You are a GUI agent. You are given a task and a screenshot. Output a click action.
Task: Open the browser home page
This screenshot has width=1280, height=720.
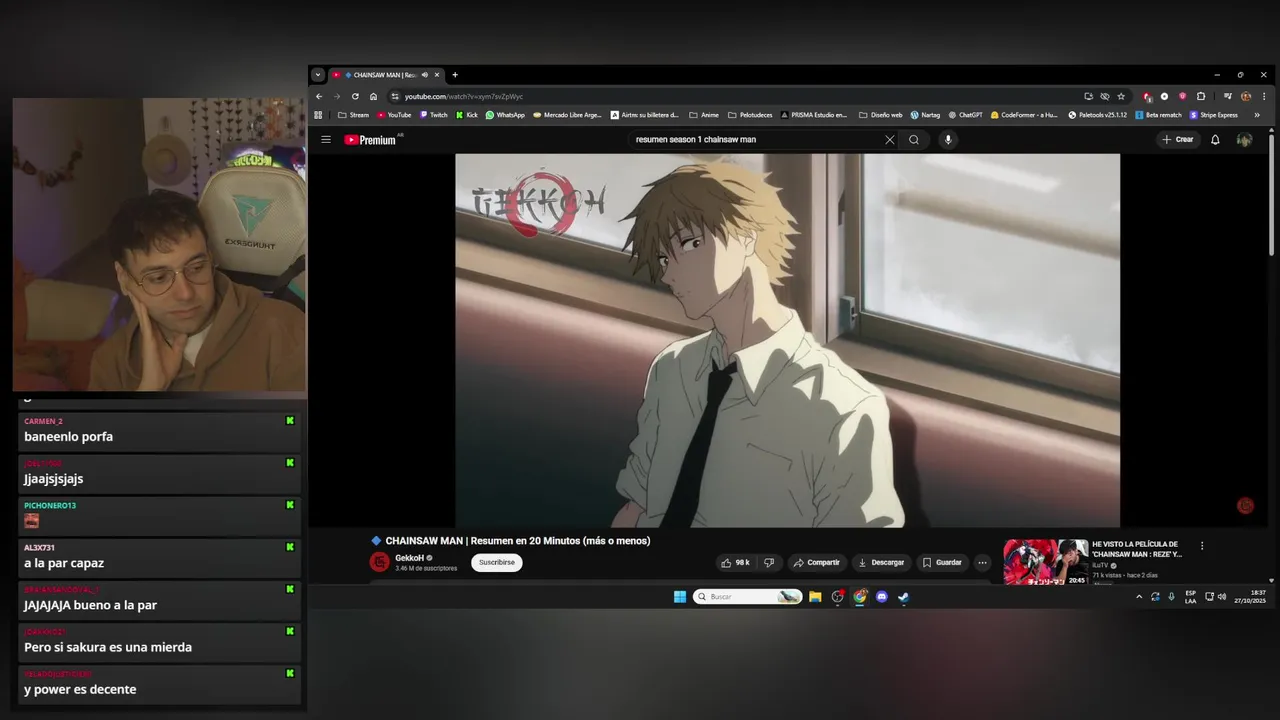[x=373, y=97]
